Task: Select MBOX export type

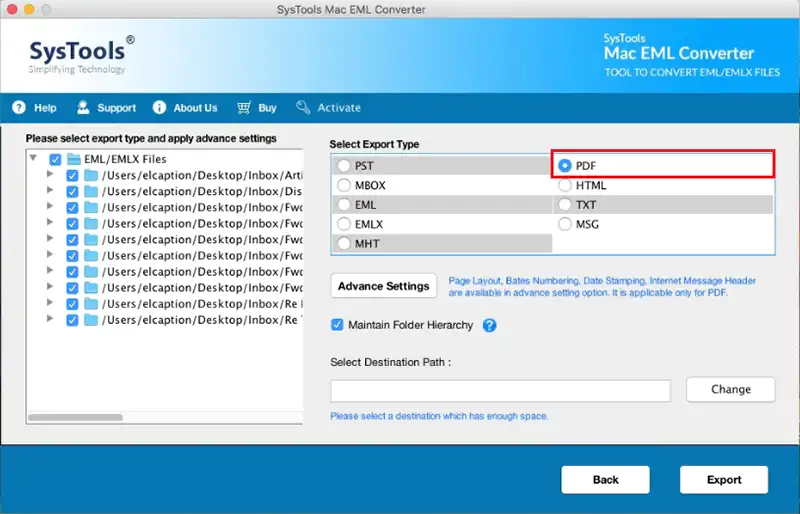Action: [x=344, y=185]
